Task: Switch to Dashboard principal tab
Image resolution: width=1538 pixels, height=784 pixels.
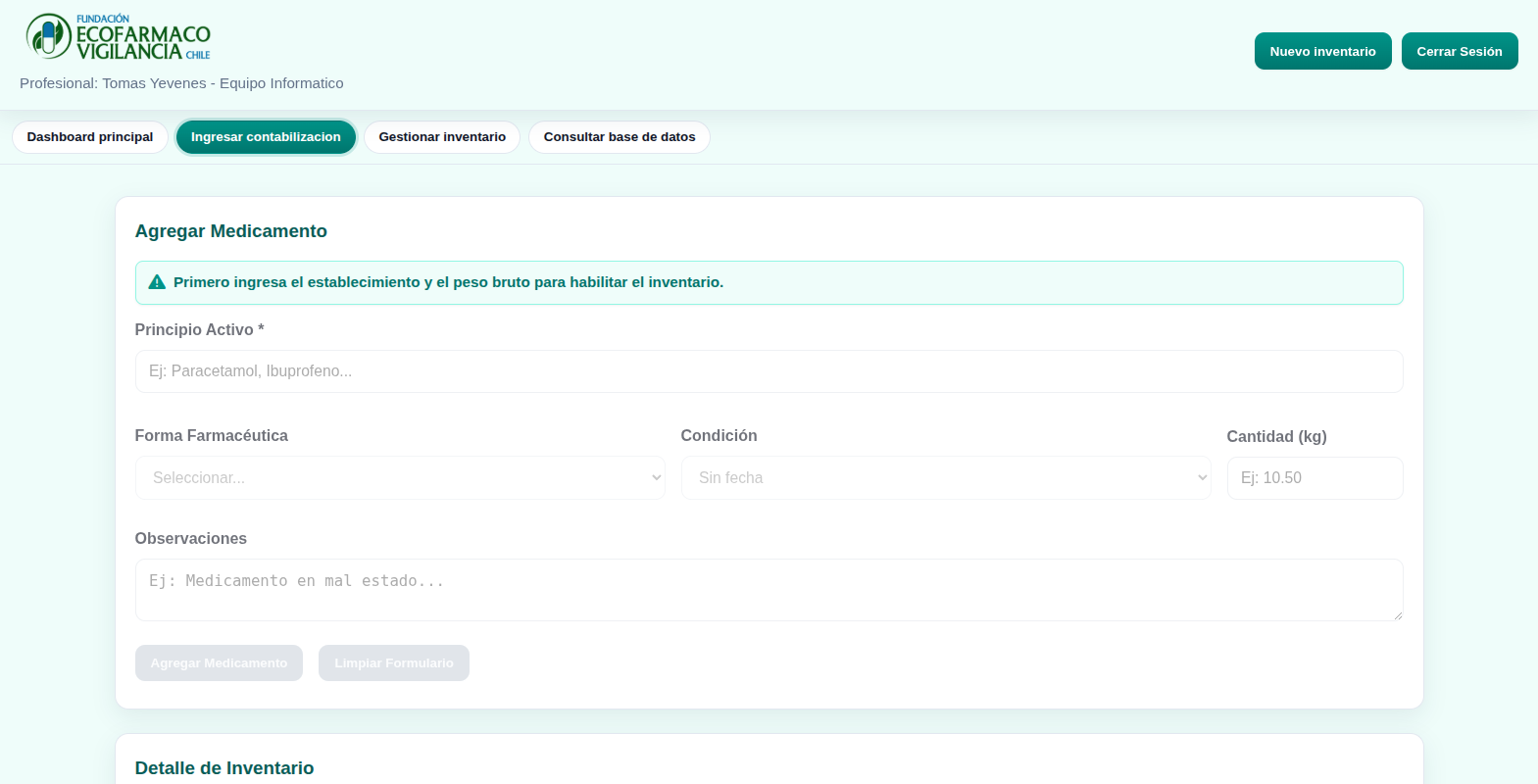Action: click(90, 137)
